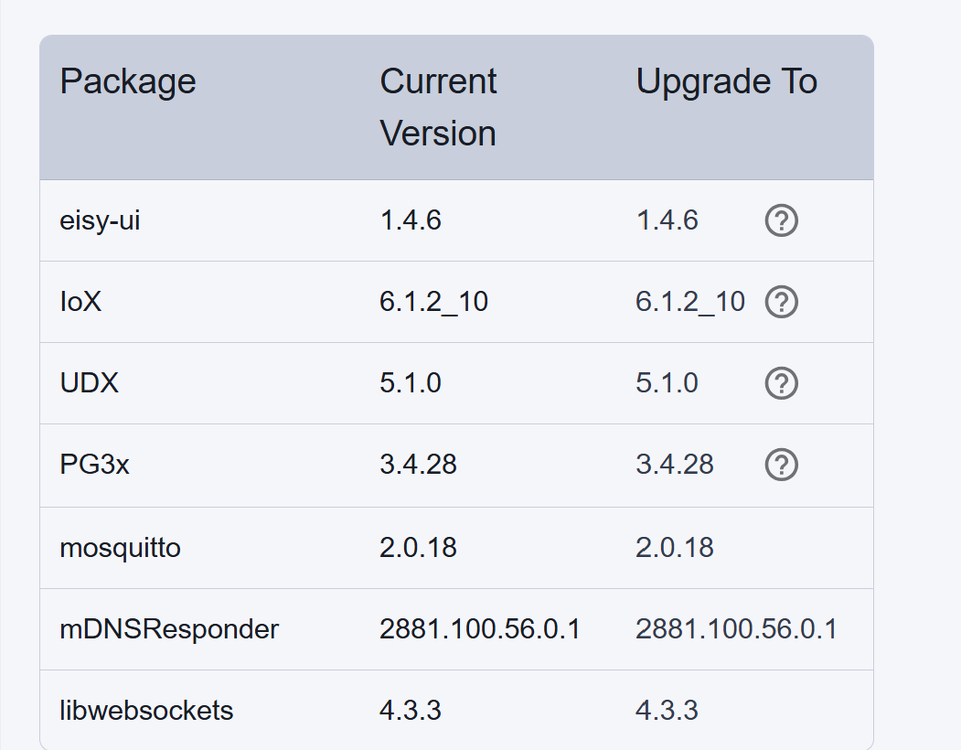Select the mosquitto package name

click(120, 548)
